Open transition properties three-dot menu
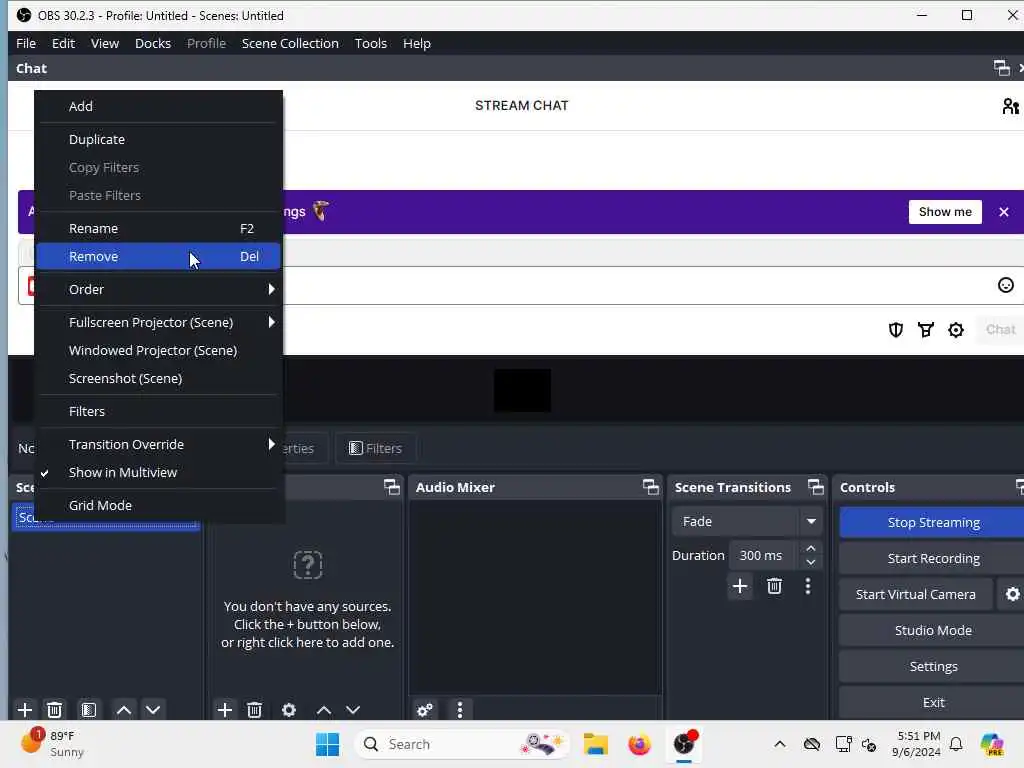 pyautogui.click(x=808, y=586)
